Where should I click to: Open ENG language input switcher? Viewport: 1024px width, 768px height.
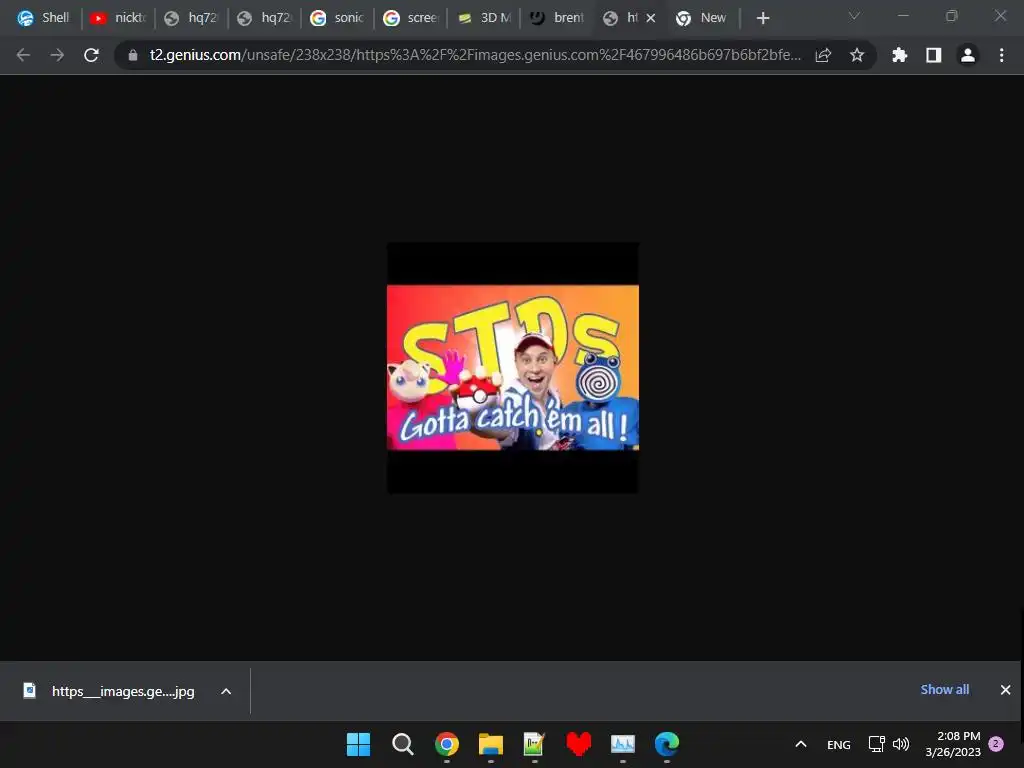[839, 745]
